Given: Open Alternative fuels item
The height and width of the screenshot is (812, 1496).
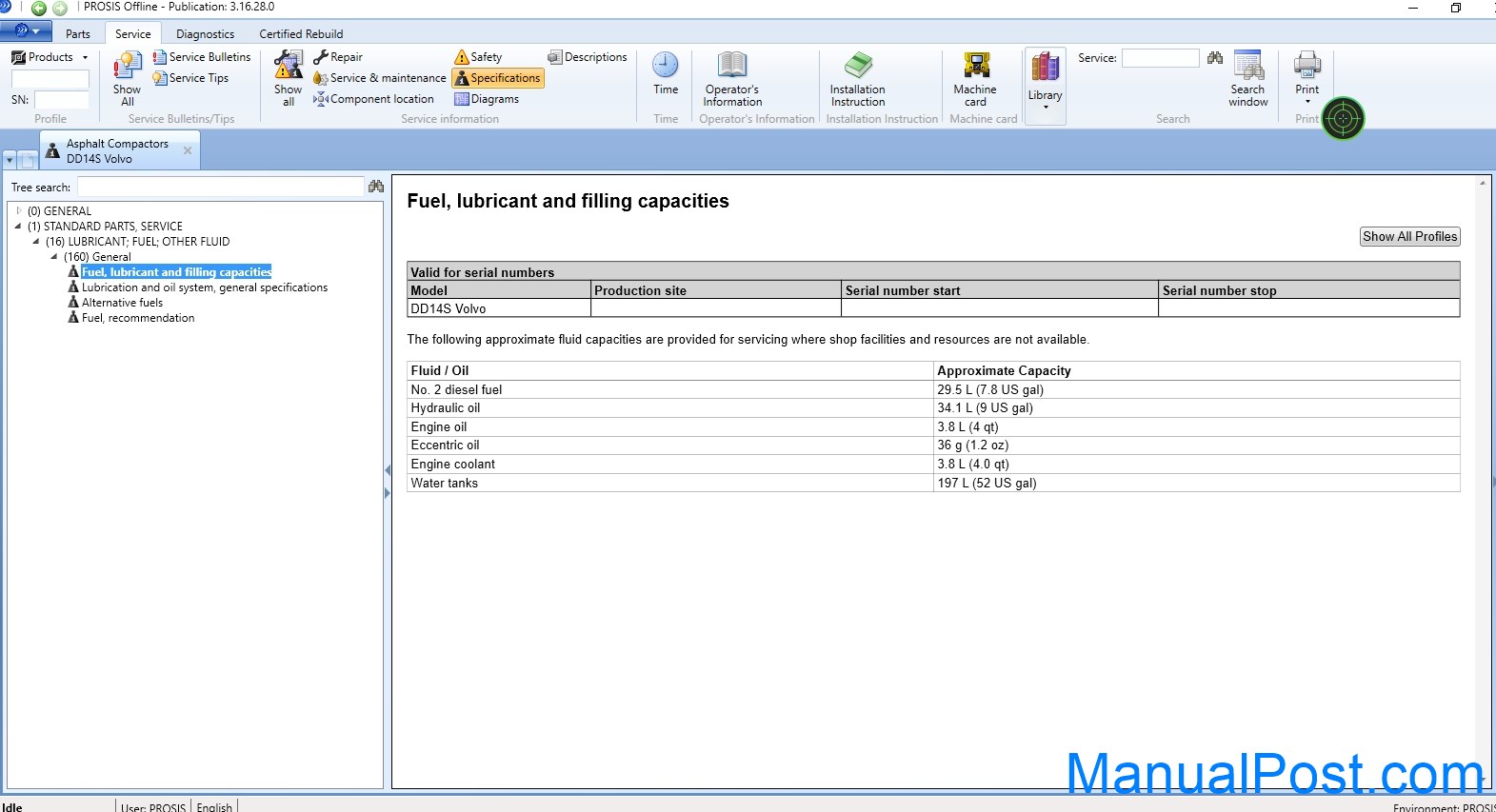Looking at the screenshot, I should click(122, 302).
